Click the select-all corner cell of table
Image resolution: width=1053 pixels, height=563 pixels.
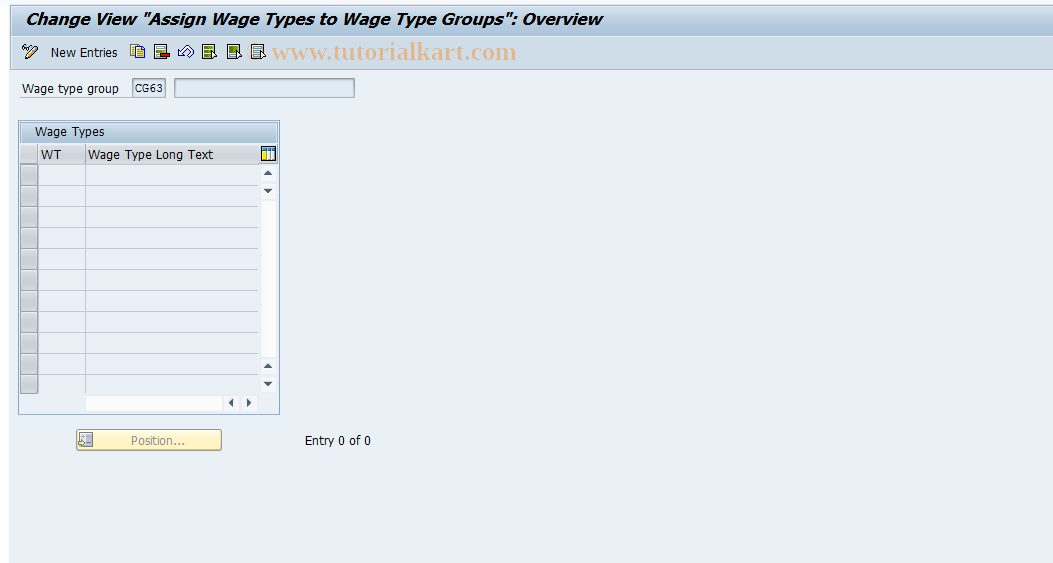click(29, 155)
